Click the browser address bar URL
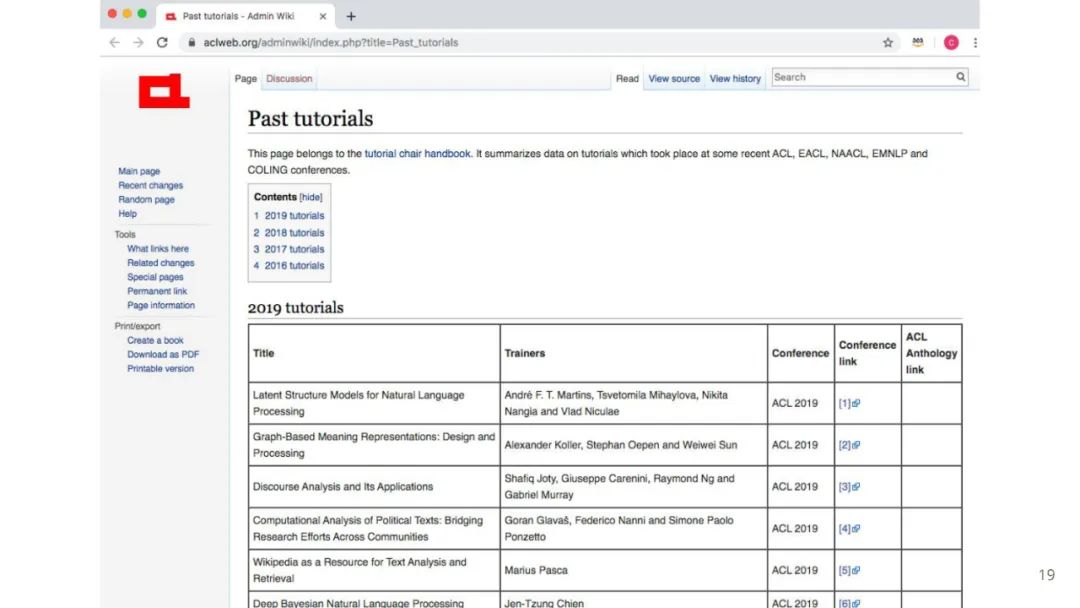1080x608 pixels. point(331,43)
